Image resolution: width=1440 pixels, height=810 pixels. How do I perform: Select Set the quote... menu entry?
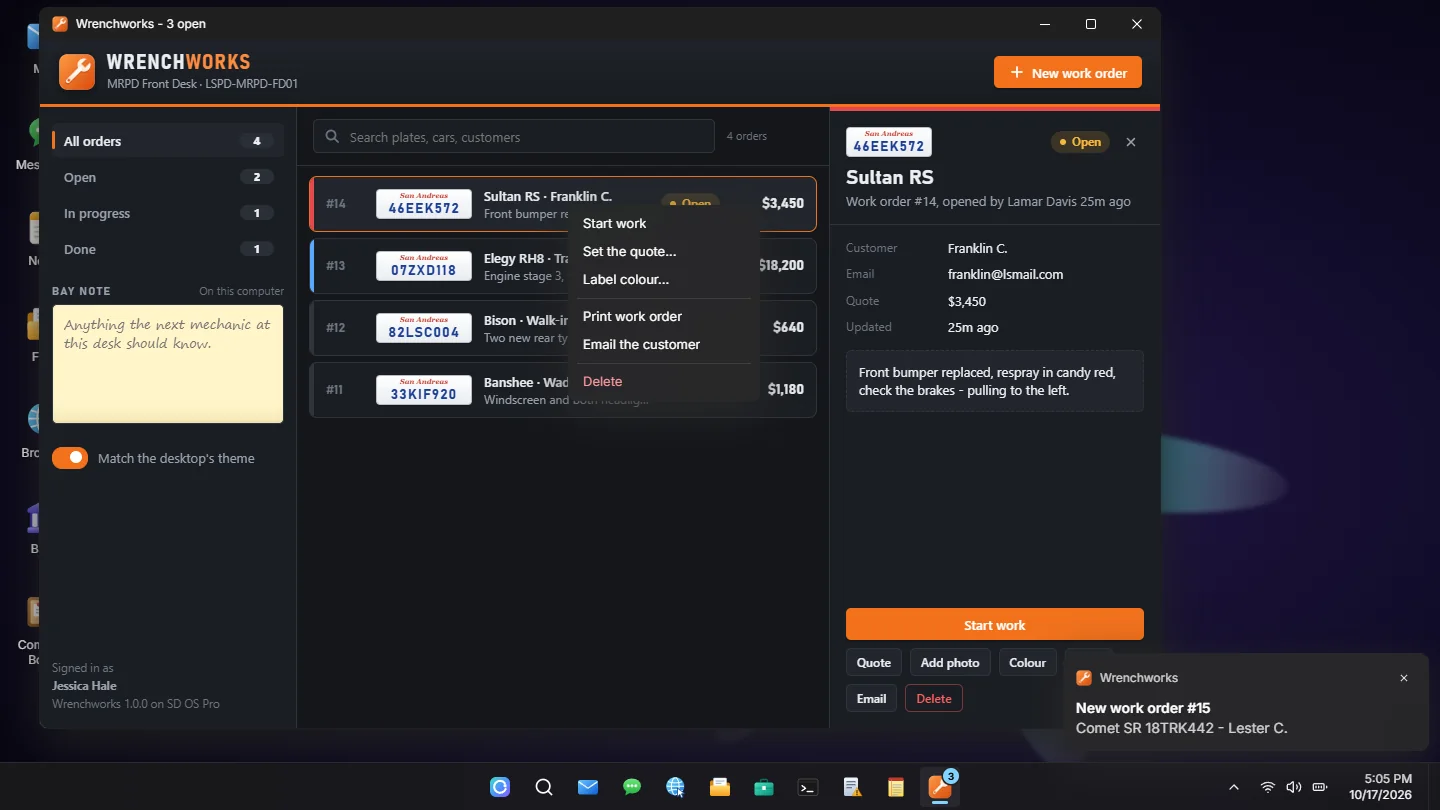(x=664, y=251)
